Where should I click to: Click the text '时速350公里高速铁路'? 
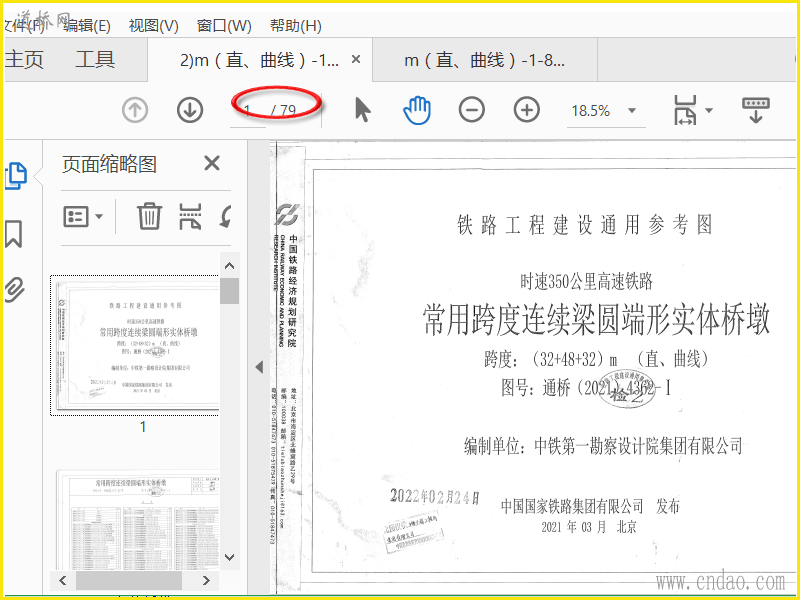click(x=586, y=281)
